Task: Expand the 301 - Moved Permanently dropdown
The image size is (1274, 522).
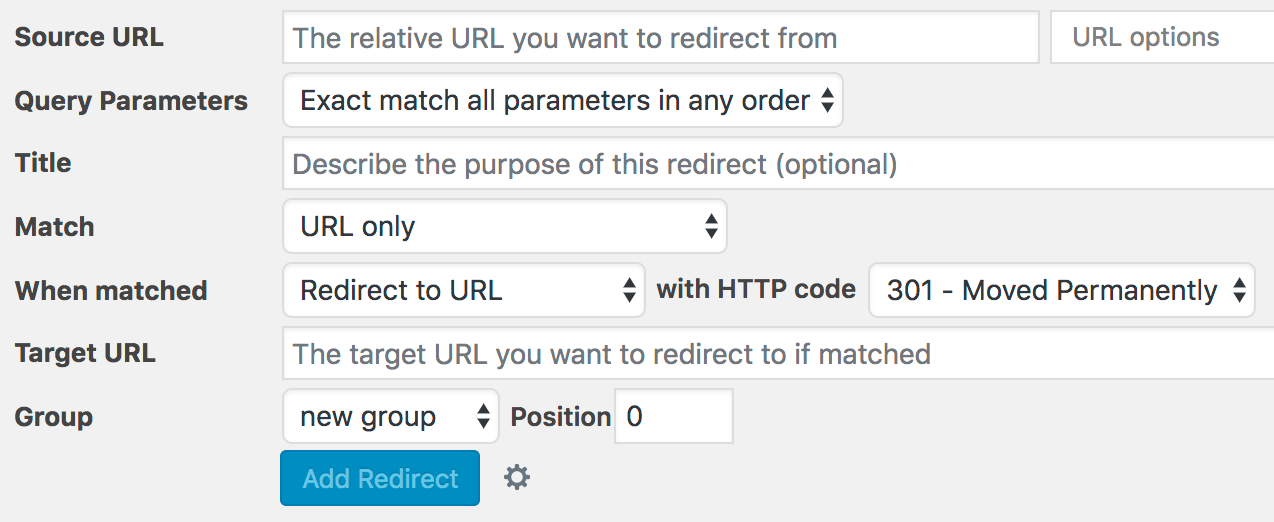Action: 1060,291
